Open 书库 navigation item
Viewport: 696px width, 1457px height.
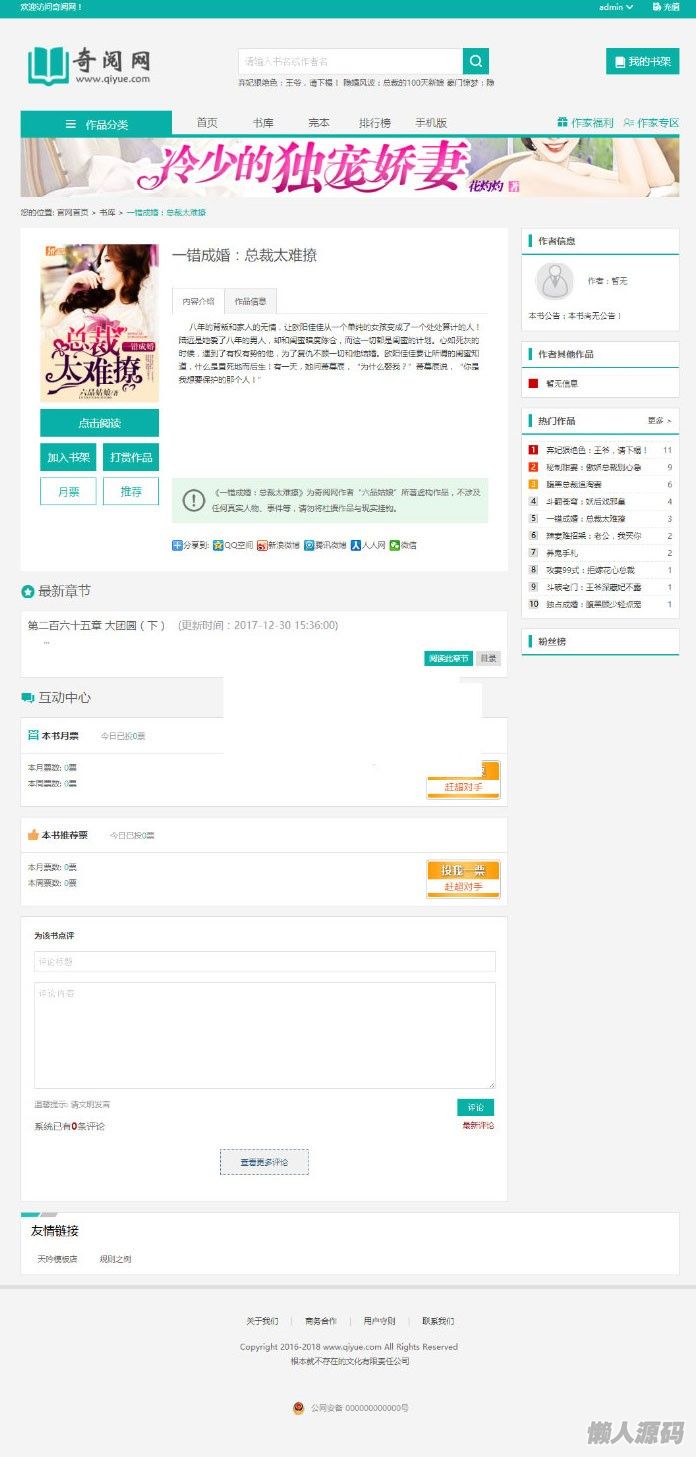click(263, 123)
